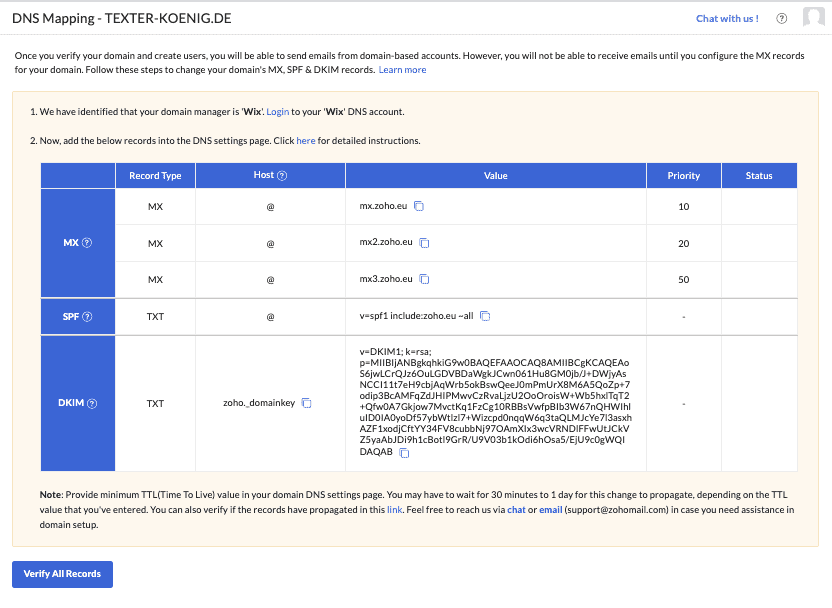This screenshot has height=608, width=832.
Task: Open the help question mark in header
Action: (x=782, y=19)
